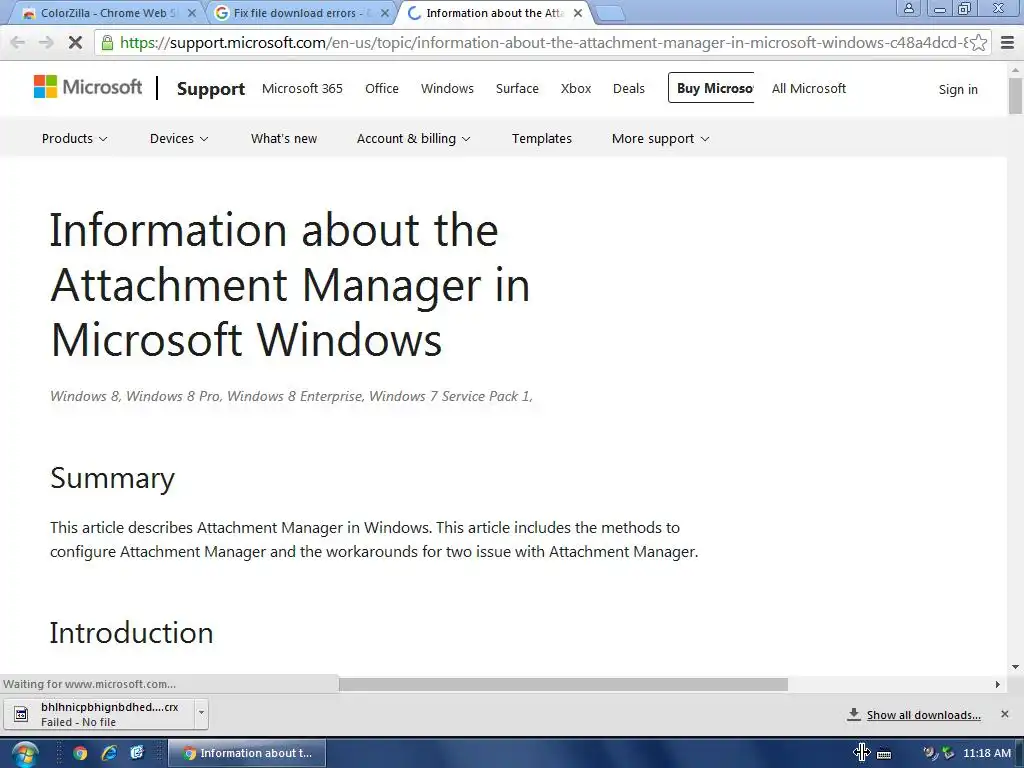Click Show all downloads link
The width and height of the screenshot is (1024, 768).
click(x=923, y=715)
